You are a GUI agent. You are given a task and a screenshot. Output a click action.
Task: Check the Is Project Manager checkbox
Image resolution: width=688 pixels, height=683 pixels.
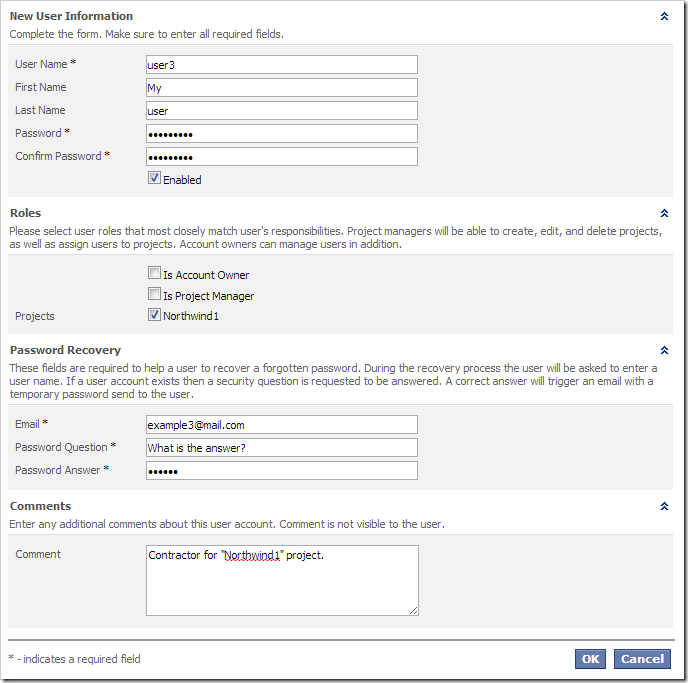(x=154, y=295)
